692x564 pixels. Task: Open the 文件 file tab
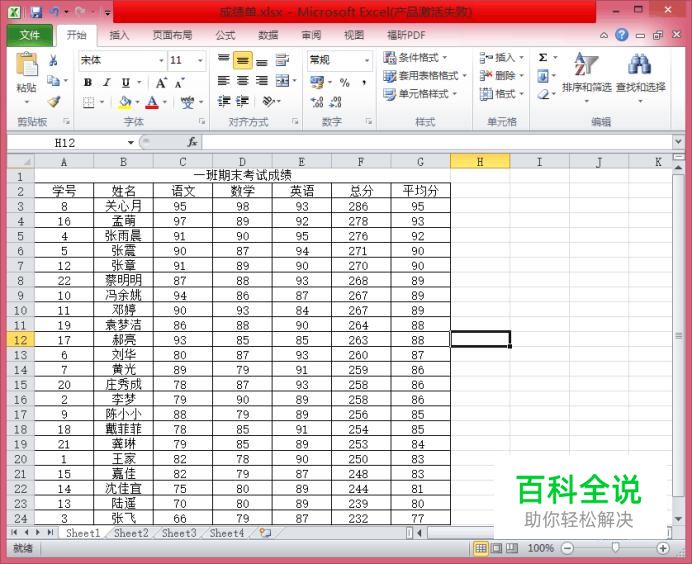pyautogui.click(x=30, y=35)
